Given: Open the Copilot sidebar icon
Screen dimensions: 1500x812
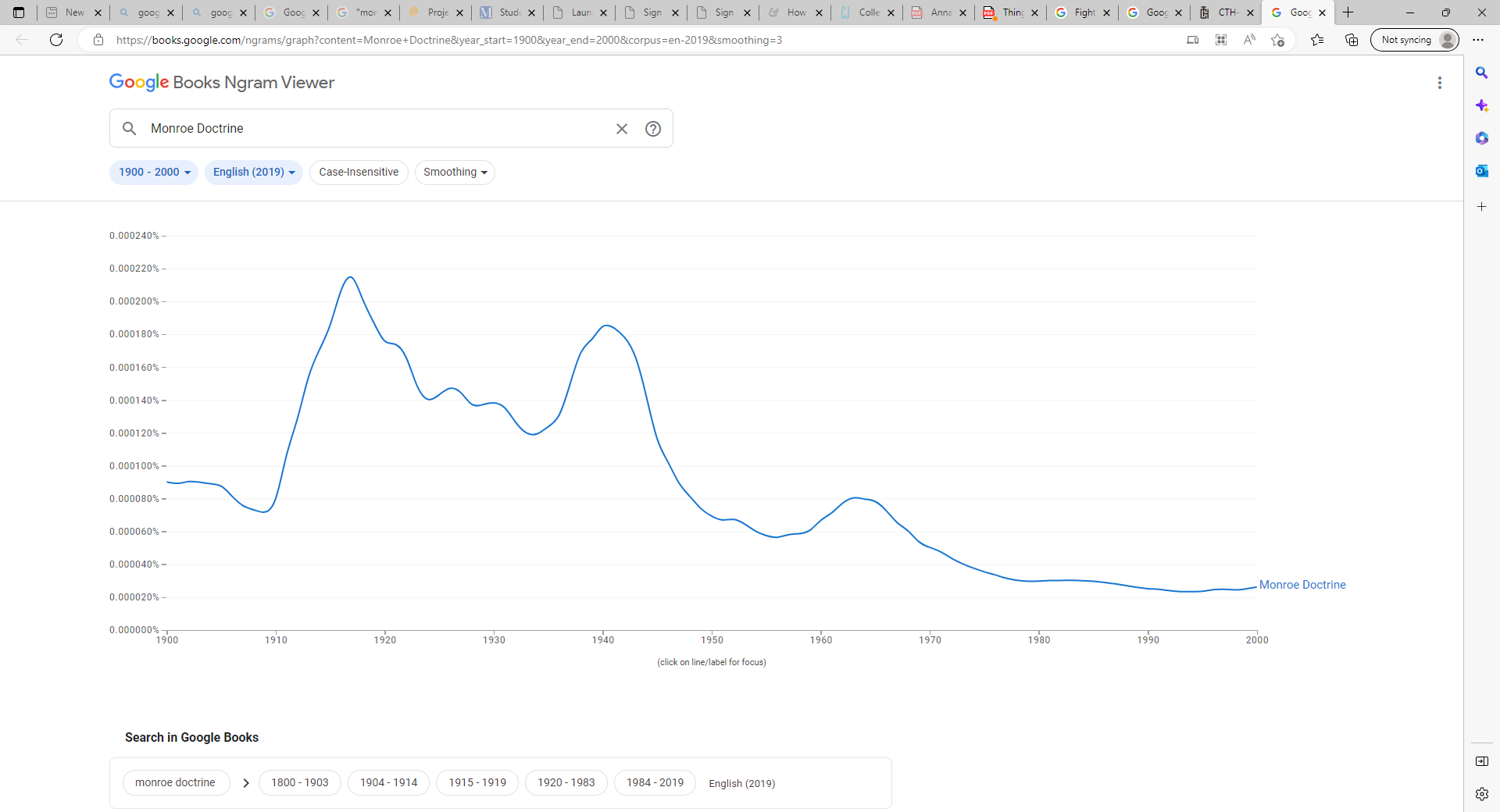Looking at the screenshot, I should [x=1481, y=105].
